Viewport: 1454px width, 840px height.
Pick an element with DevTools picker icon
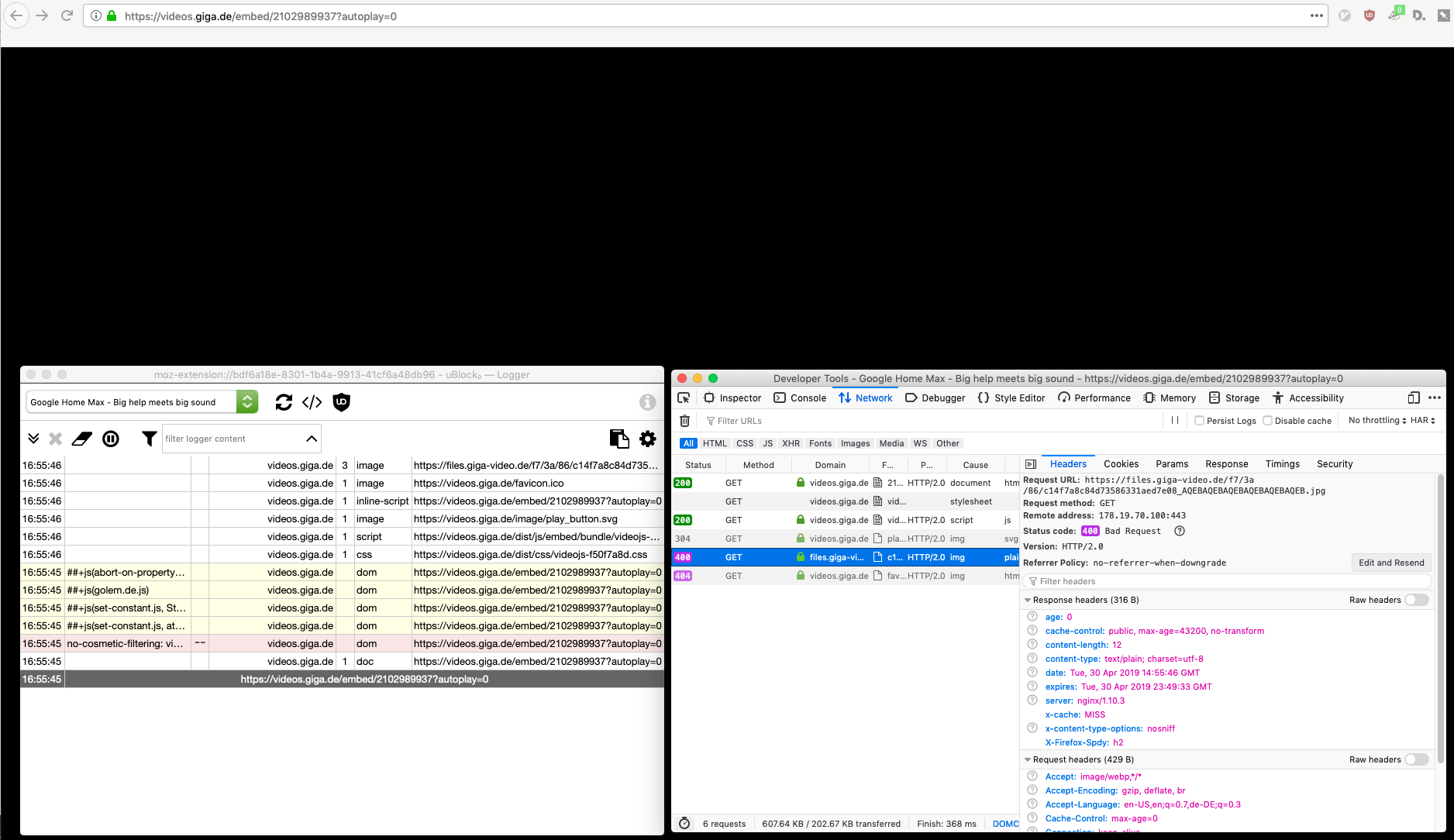(684, 398)
